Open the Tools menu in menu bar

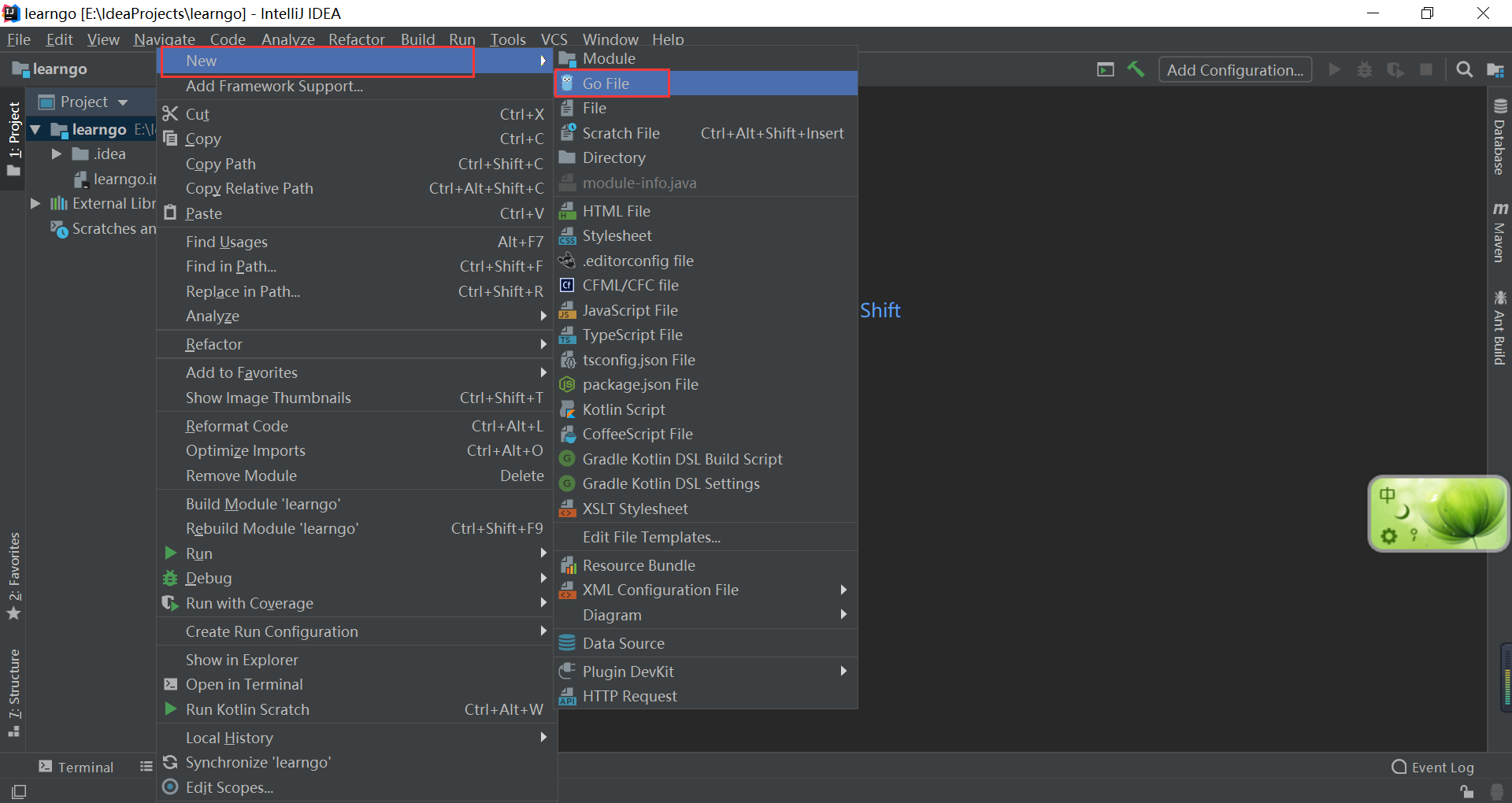click(508, 39)
